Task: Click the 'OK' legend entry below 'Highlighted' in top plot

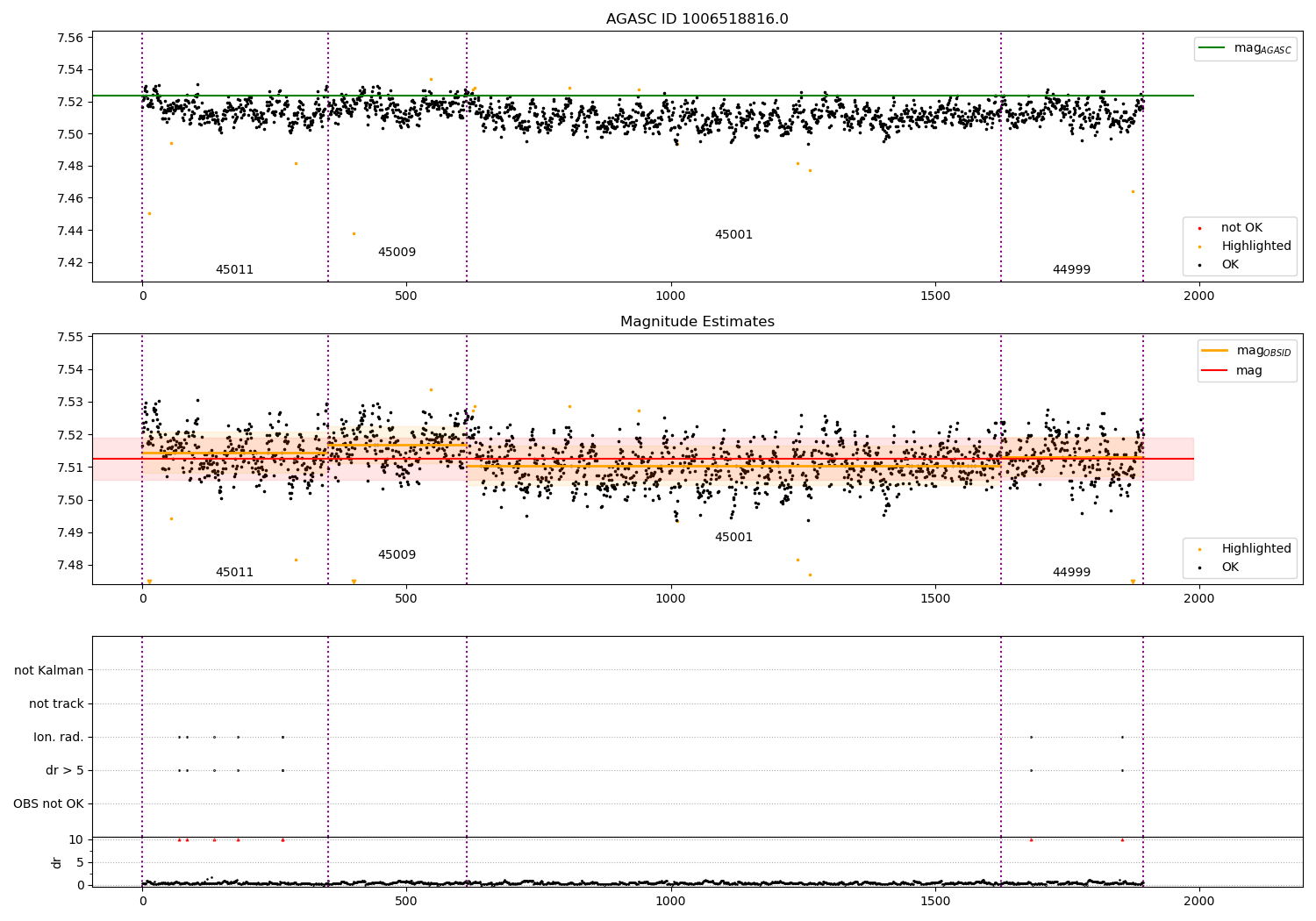Action: (x=1230, y=265)
